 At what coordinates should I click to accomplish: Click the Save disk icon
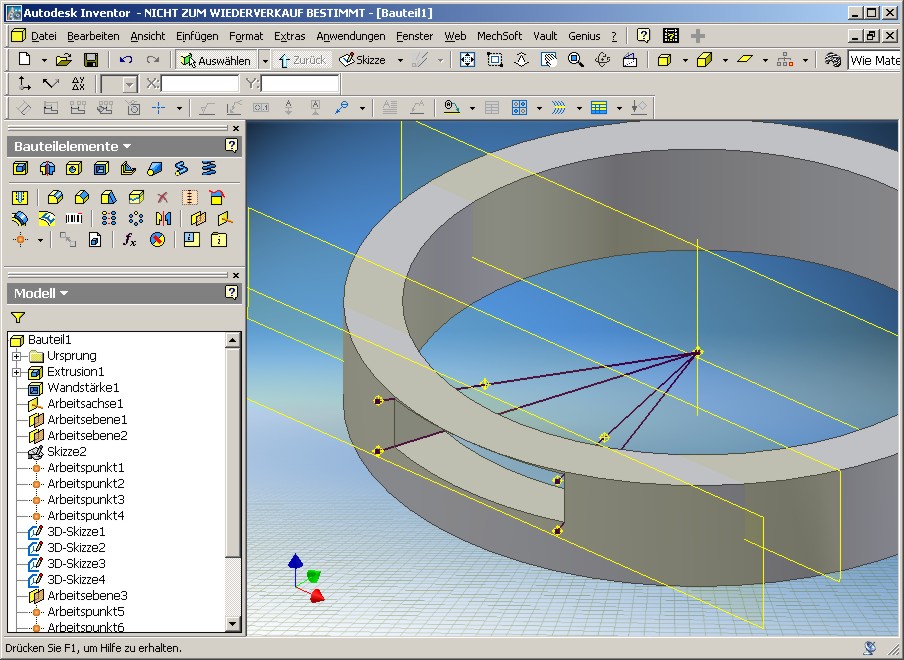(91, 60)
